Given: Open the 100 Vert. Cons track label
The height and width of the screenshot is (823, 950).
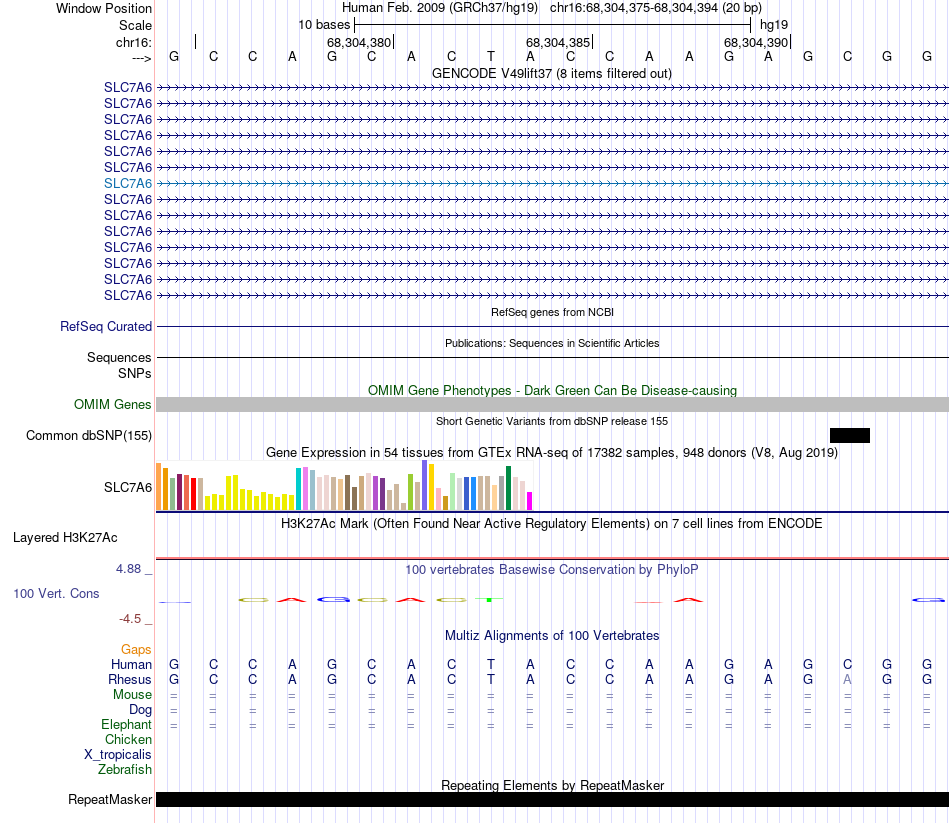Looking at the screenshot, I should (56, 593).
